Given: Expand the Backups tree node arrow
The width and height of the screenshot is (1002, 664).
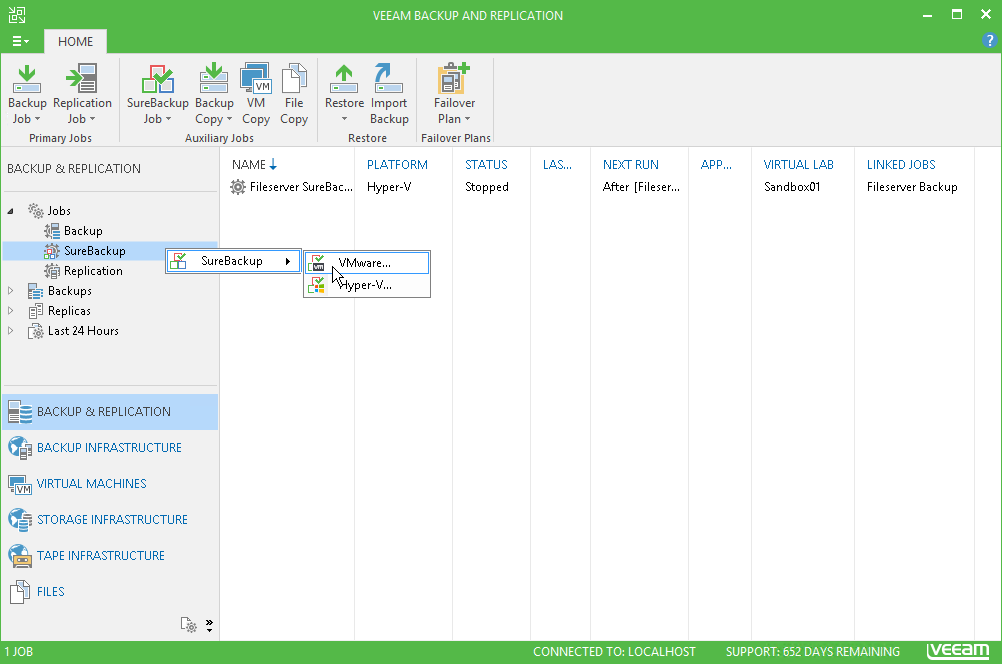Looking at the screenshot, I should point(10,291).
